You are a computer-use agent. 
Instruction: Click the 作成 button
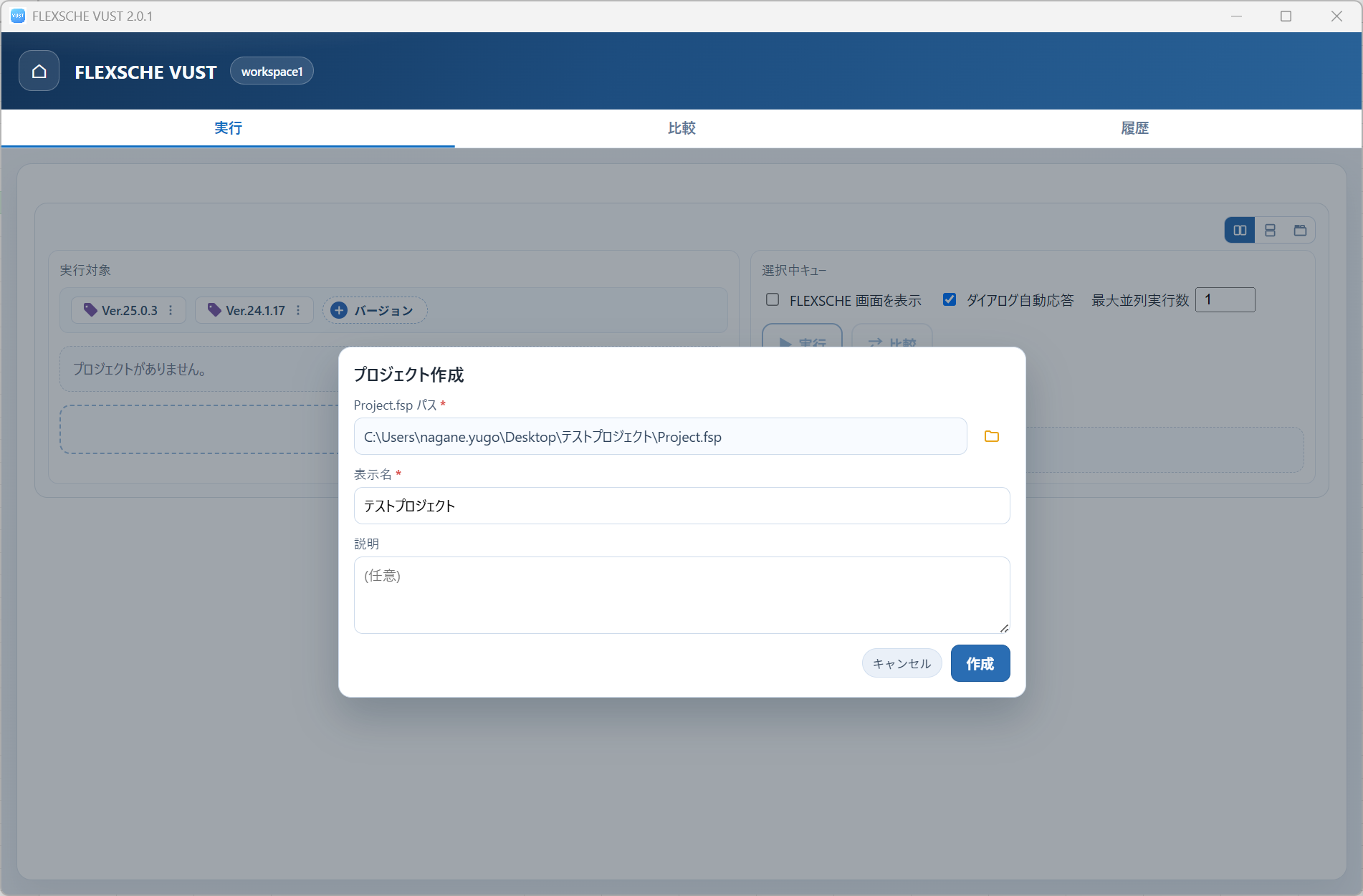[x=980, y=663]
